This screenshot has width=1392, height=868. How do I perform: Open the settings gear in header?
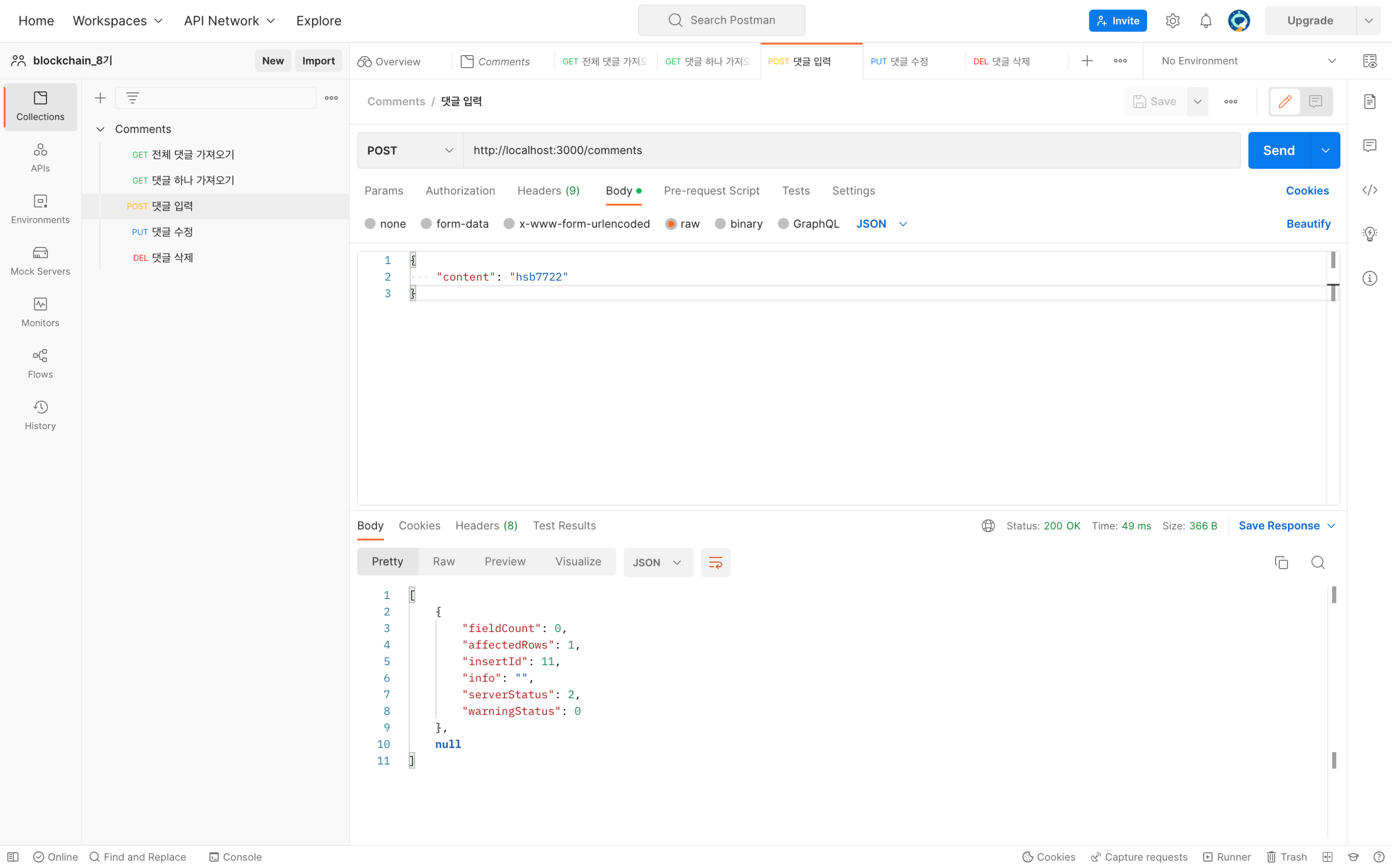coord(1173,21)
